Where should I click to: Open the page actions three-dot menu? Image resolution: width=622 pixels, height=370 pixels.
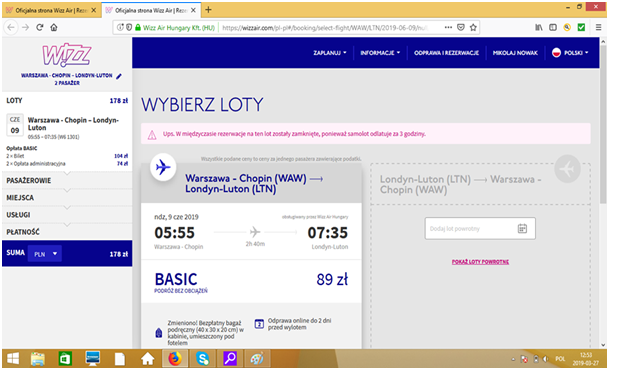click(x=448, y=27)
